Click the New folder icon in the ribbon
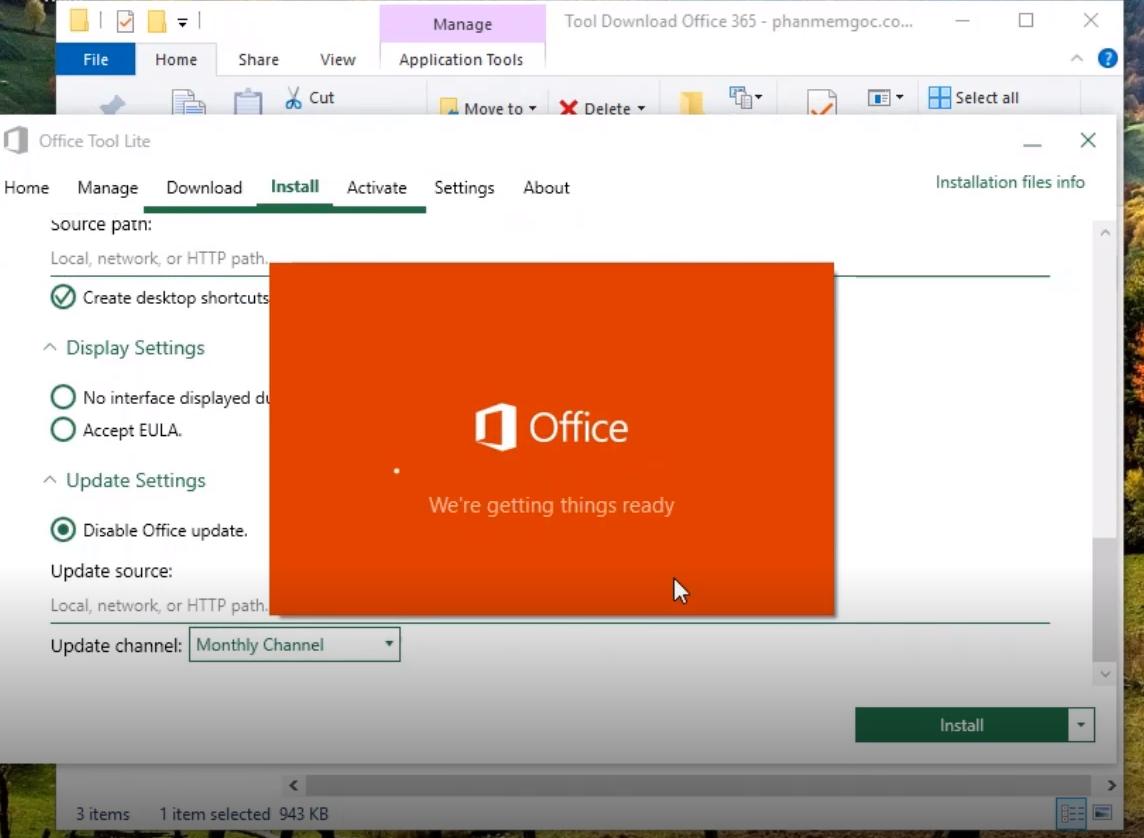1144x838 pixels. point(690,102)
